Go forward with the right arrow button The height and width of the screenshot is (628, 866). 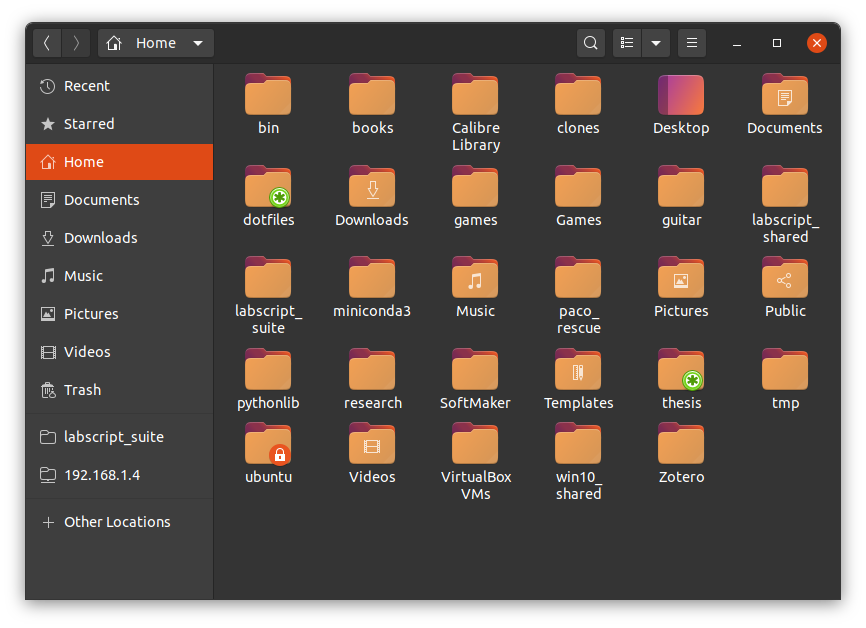(76, 43)
